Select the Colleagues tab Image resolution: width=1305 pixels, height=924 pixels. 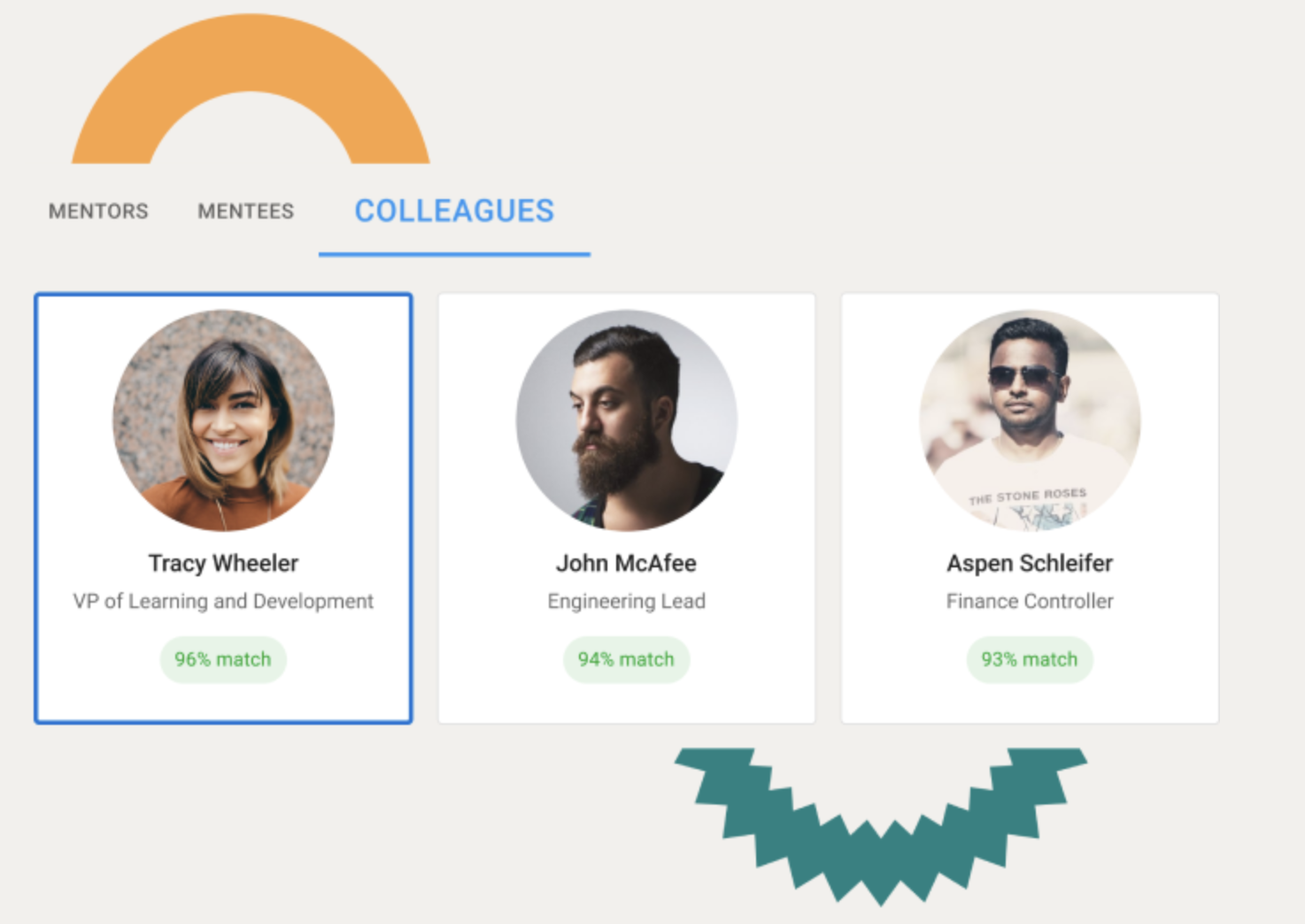(454, 212)
